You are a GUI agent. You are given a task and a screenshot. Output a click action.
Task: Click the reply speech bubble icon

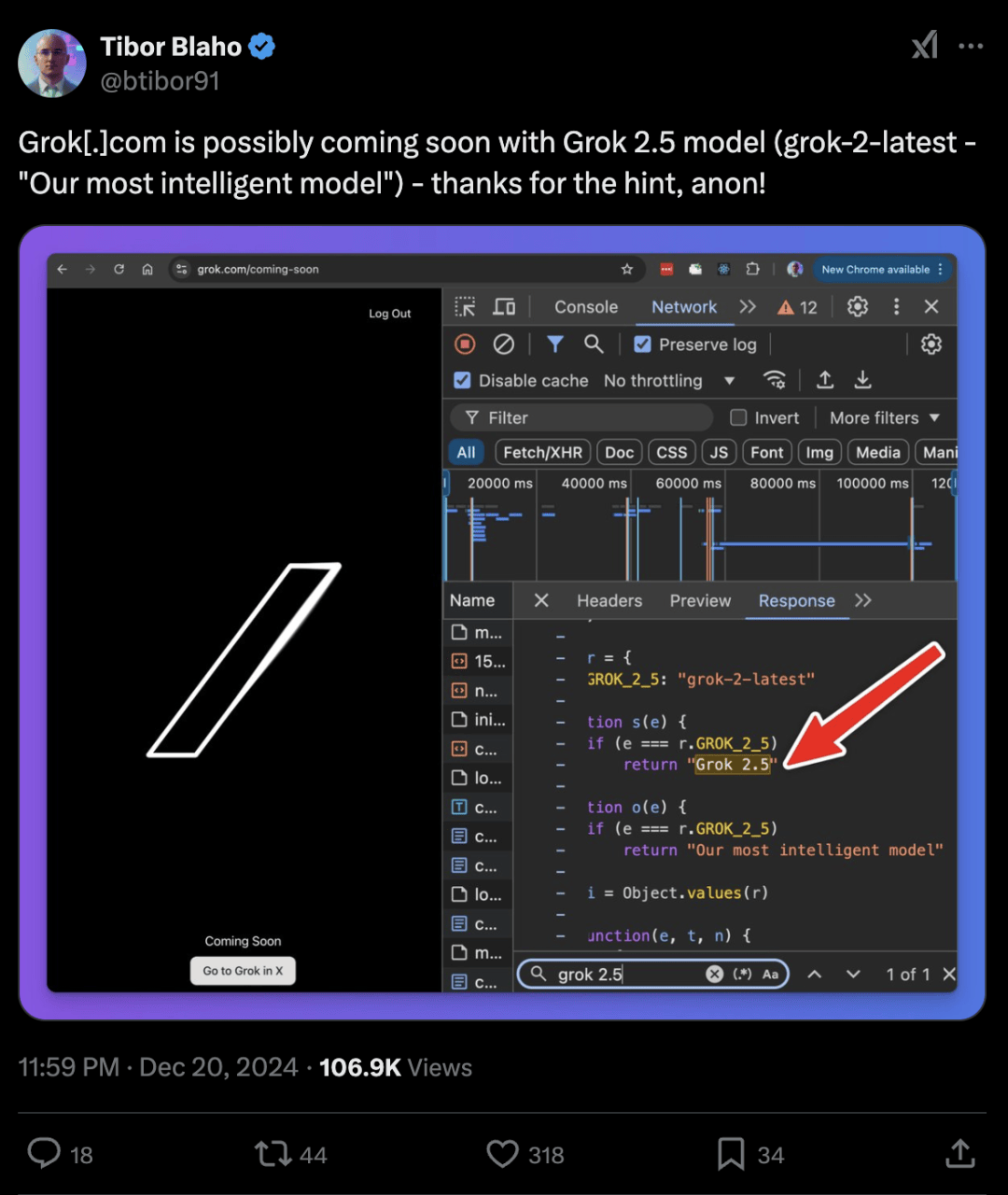[44, 1154]
